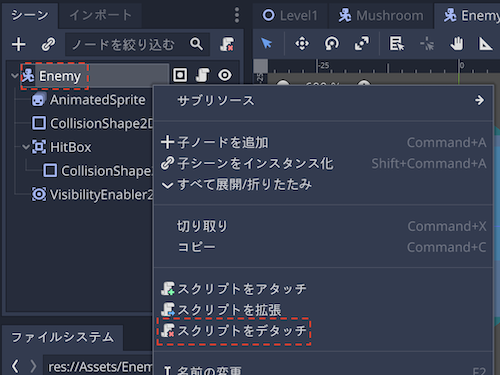Click the detach script icon in context menu
Image resolution: width=500 pixels, height=375 pixels.
pos(168,331)
